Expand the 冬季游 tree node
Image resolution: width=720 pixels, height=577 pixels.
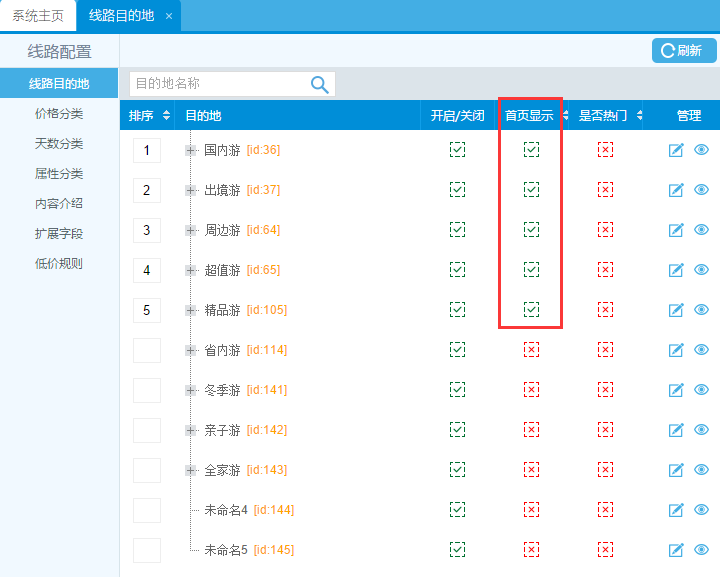[x=191, y=390]
